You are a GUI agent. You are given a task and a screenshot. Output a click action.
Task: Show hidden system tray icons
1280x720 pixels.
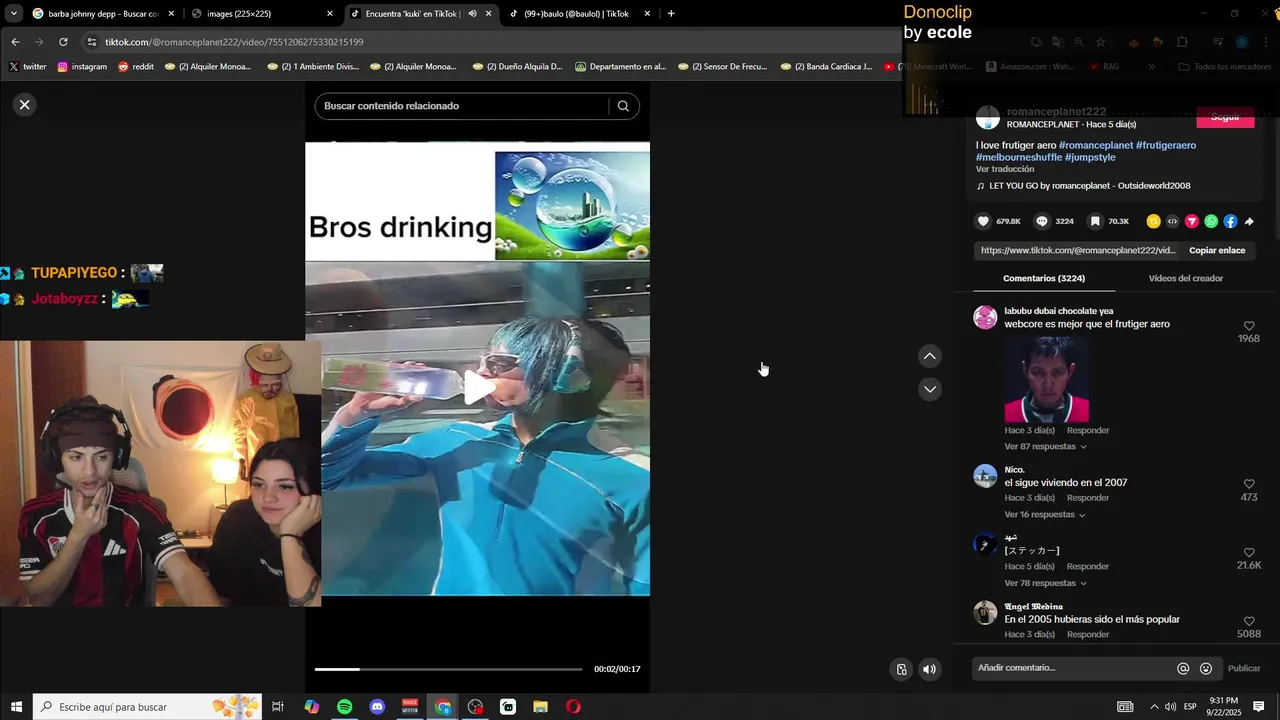[x=1154, y=707]
